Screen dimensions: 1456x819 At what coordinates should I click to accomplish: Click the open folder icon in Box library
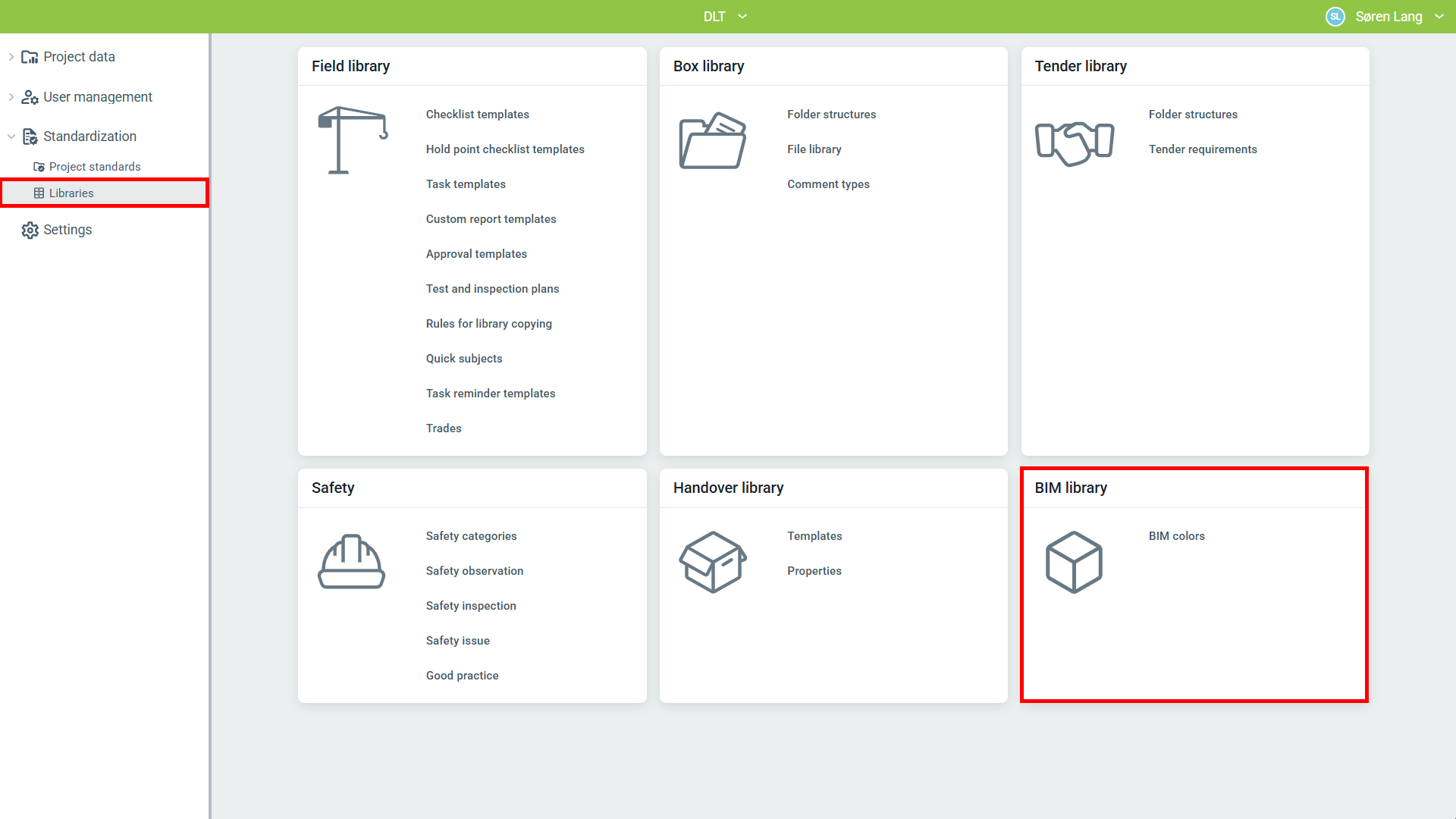pyautogui.click(x=712, y=141)
